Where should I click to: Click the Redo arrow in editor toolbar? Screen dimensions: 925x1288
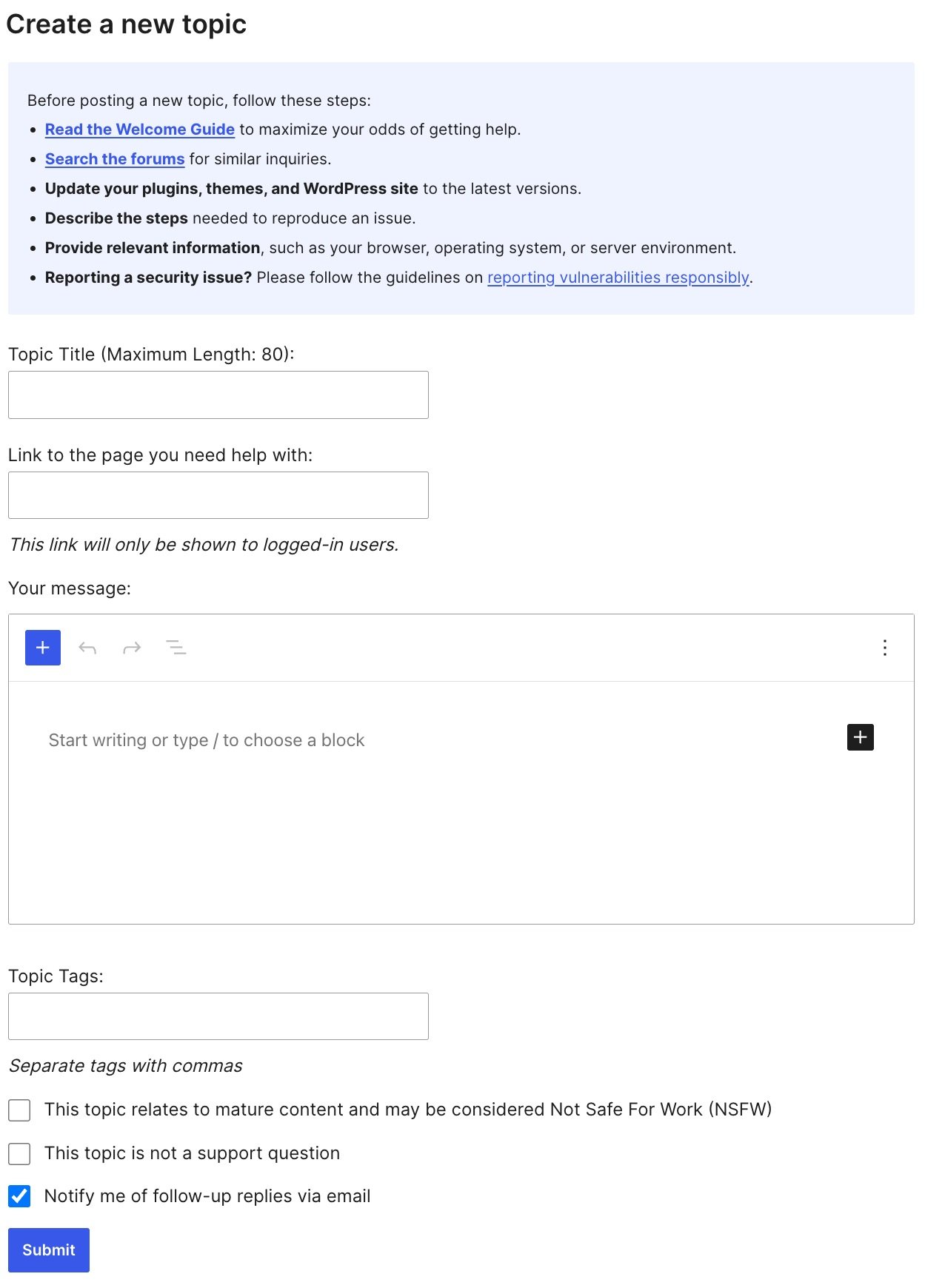pos(132,648)
